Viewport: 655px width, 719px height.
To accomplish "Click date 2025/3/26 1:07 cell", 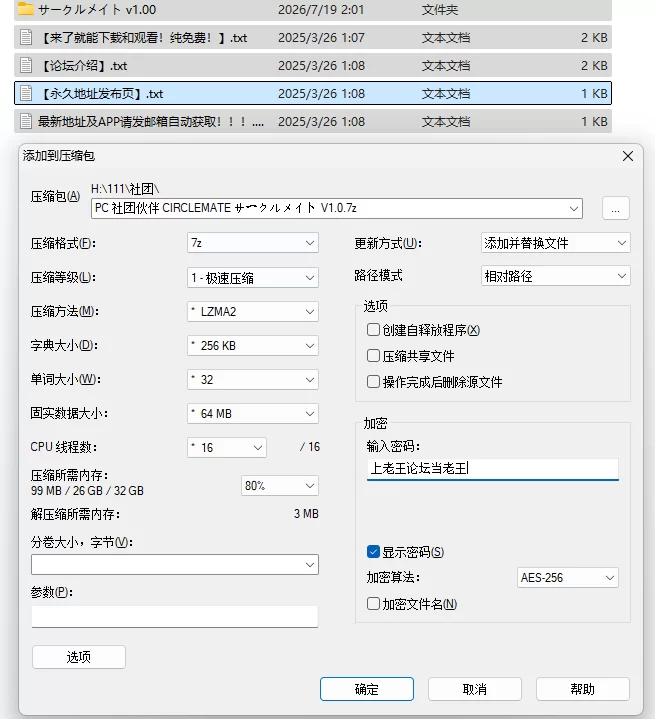I will pyautogui.click(x=321, y=38).
